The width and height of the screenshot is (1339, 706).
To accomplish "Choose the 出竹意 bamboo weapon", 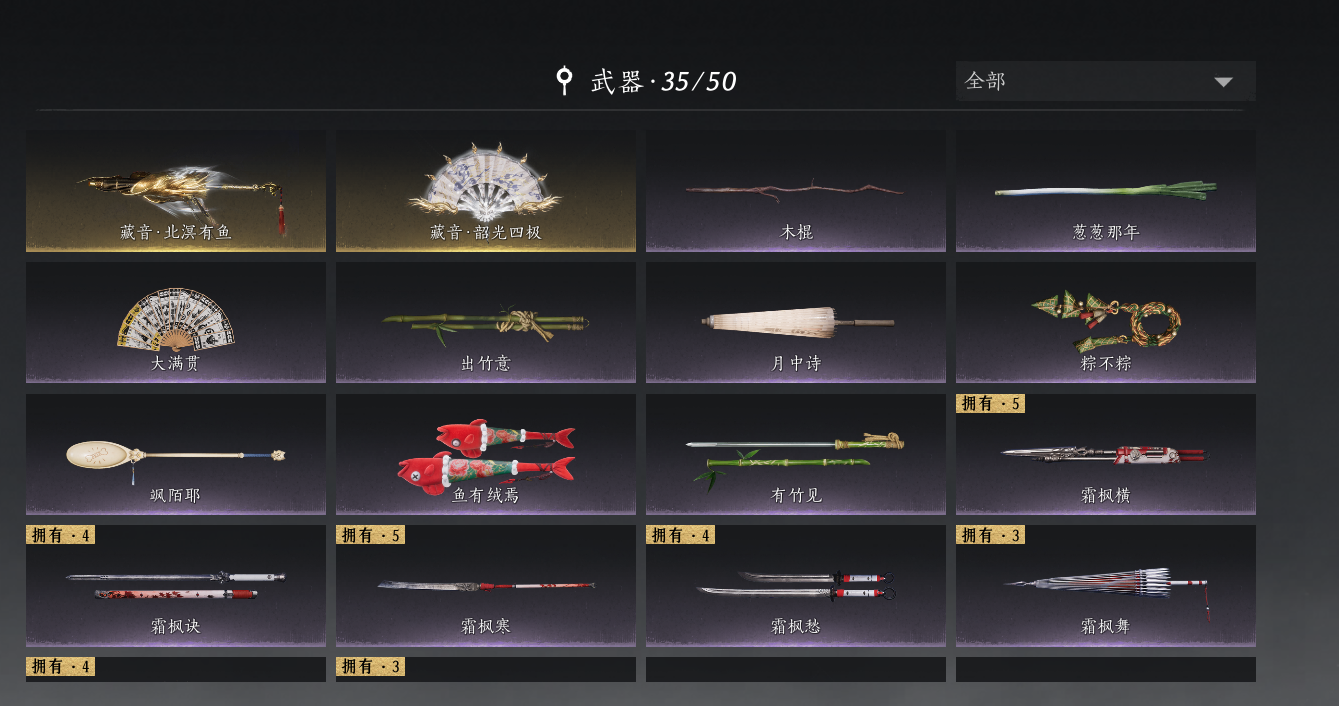I will coord(486,322).
